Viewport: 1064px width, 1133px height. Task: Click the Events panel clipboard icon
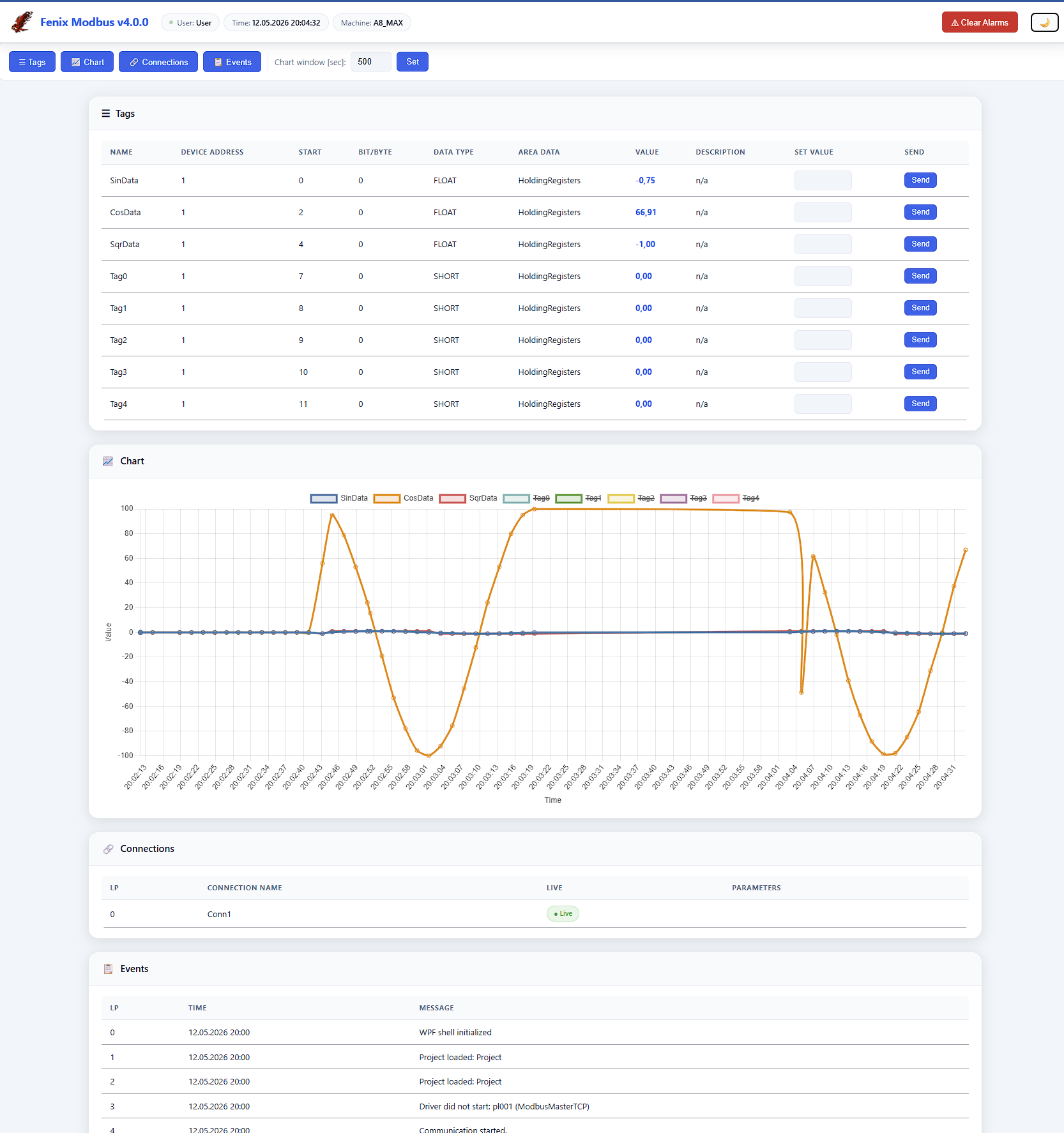(108, 969)
